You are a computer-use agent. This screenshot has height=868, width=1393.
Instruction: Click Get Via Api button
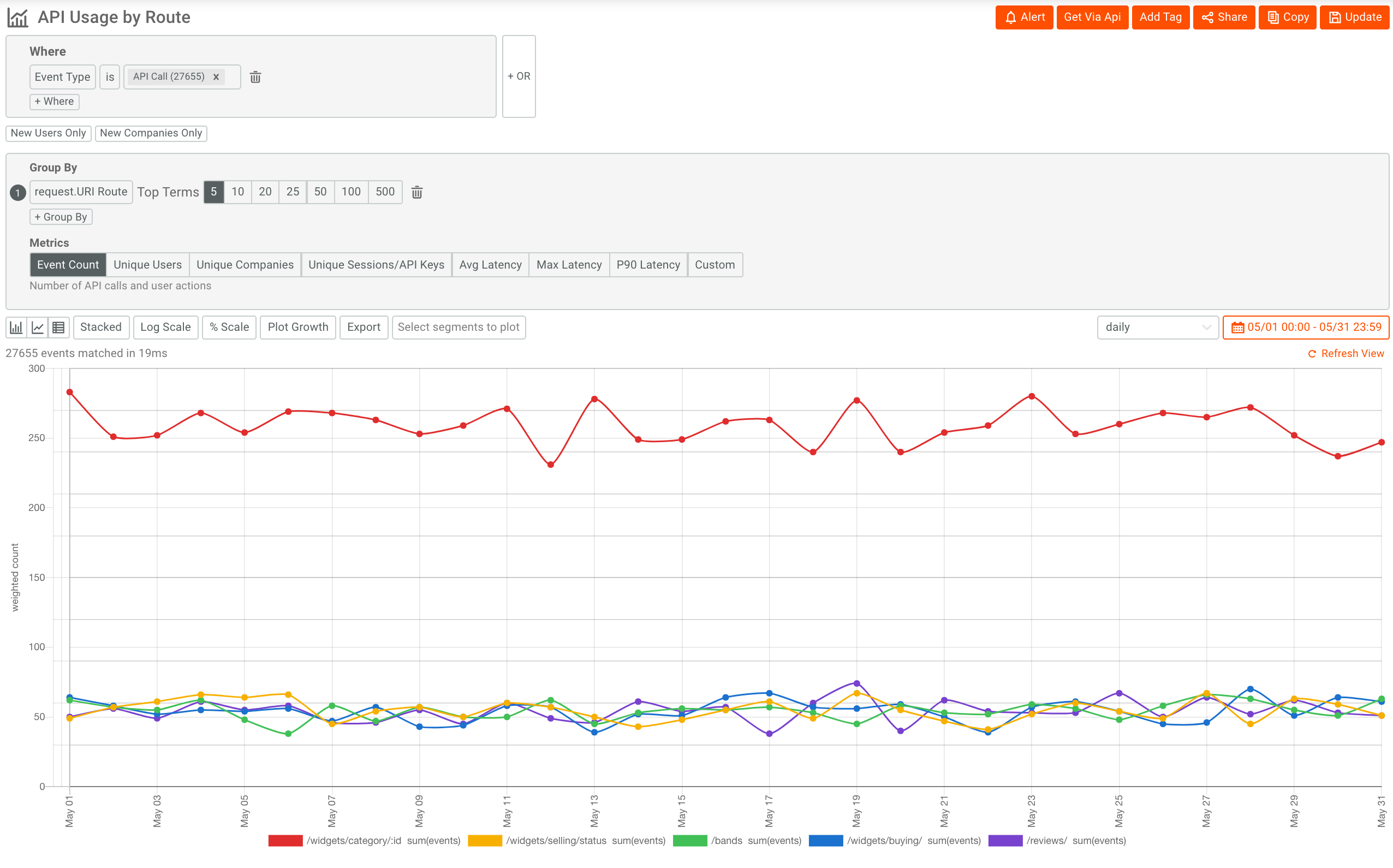tap(1092, 17)
